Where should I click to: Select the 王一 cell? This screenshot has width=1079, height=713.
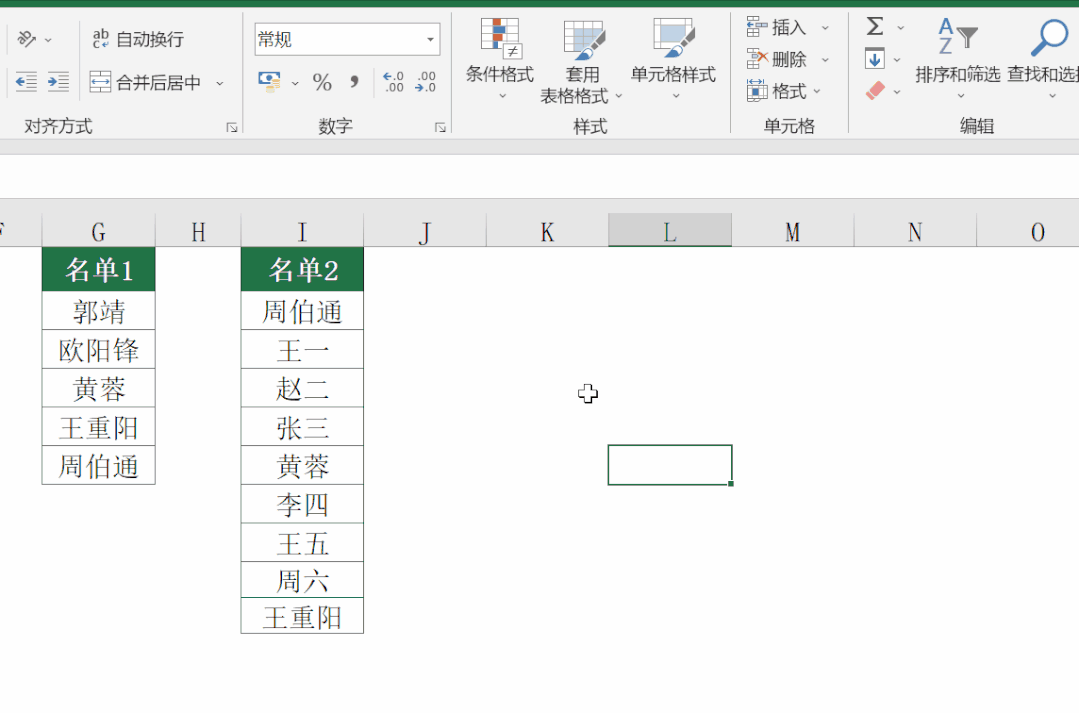[302, 350]
